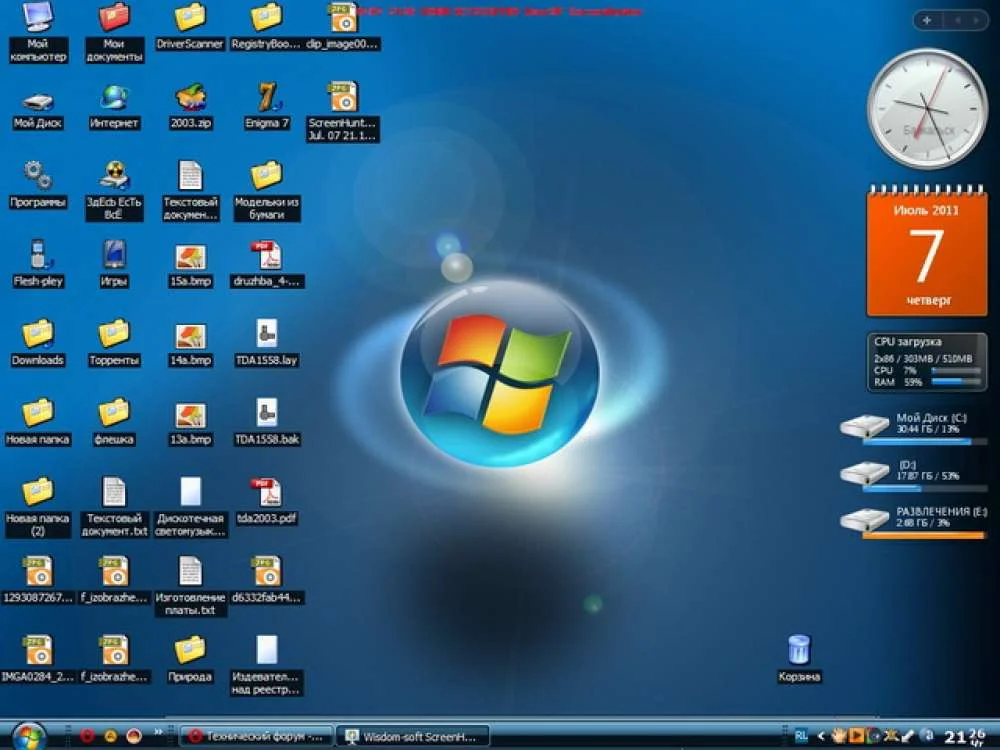Click the taskbar clock showing 21:26

965,737
